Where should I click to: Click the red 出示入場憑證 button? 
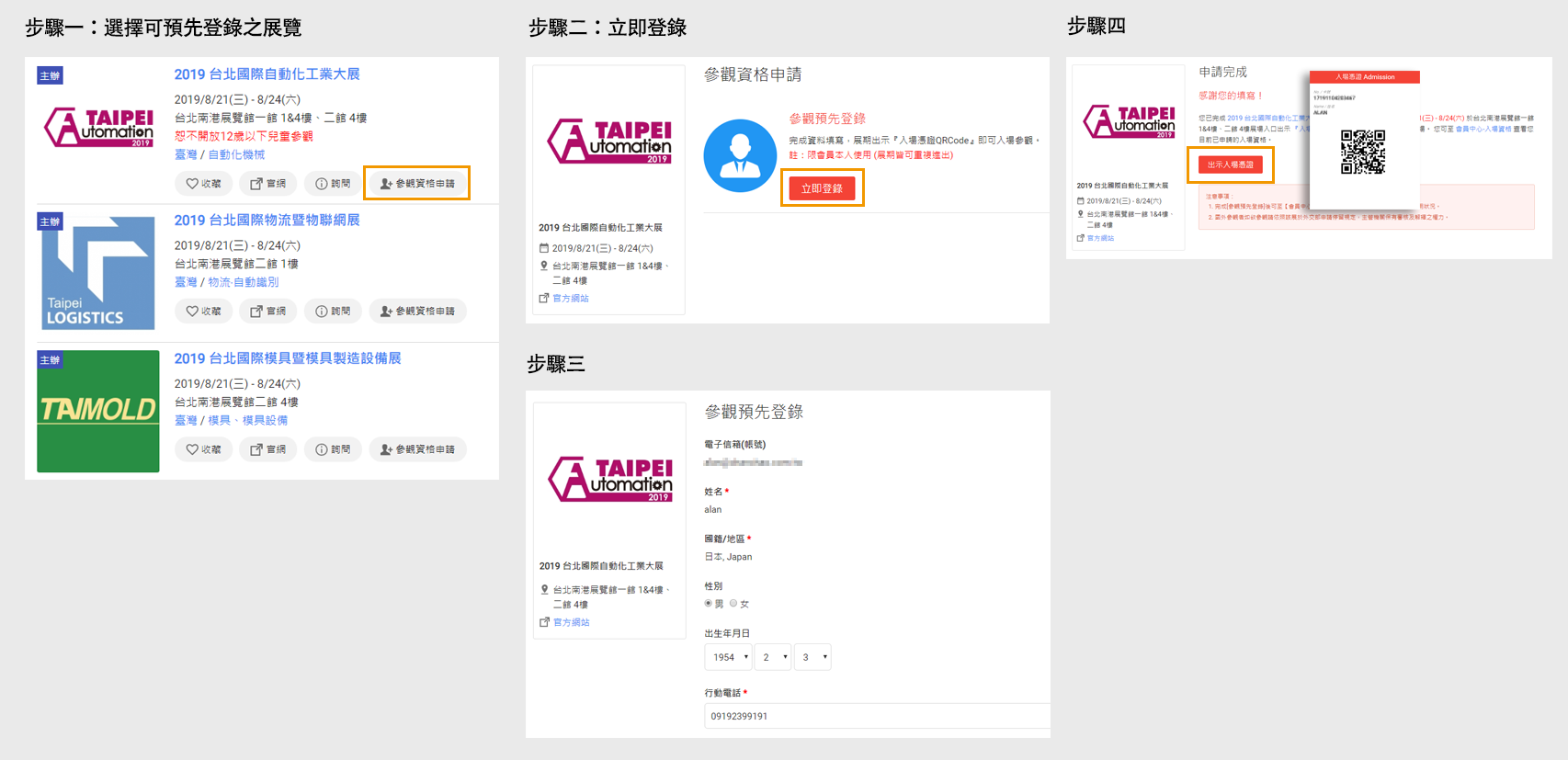pos(1230,164)
